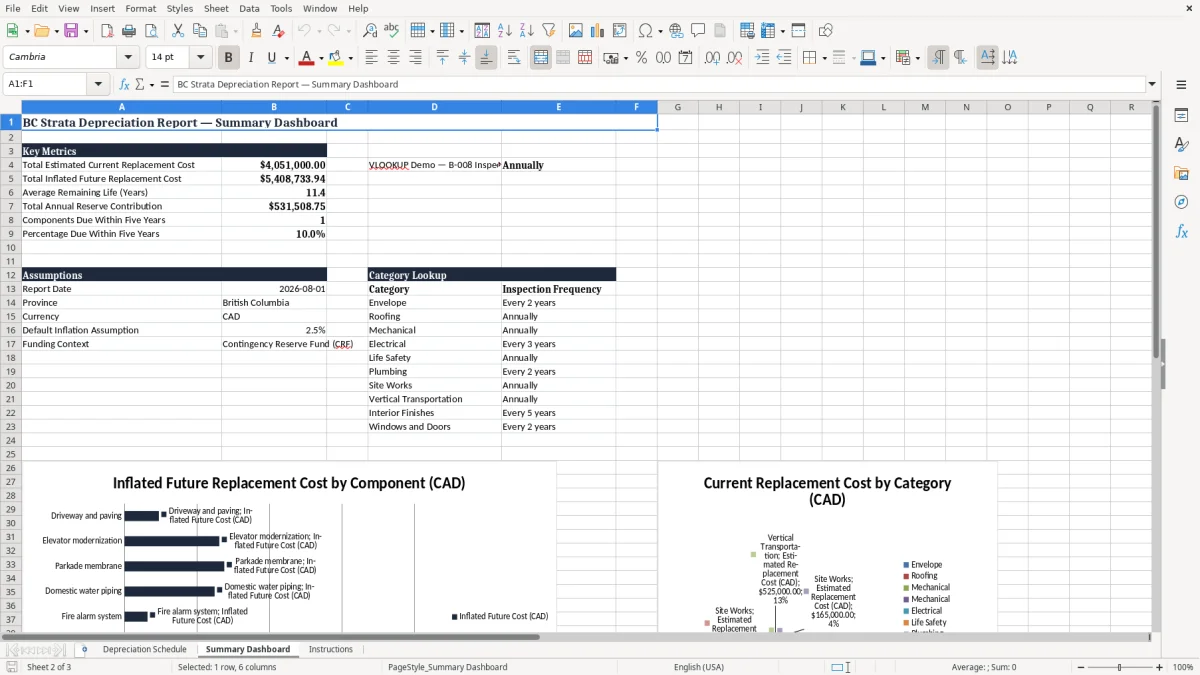
Task: Open borders dropdown arrow
Action: (825, 58)
